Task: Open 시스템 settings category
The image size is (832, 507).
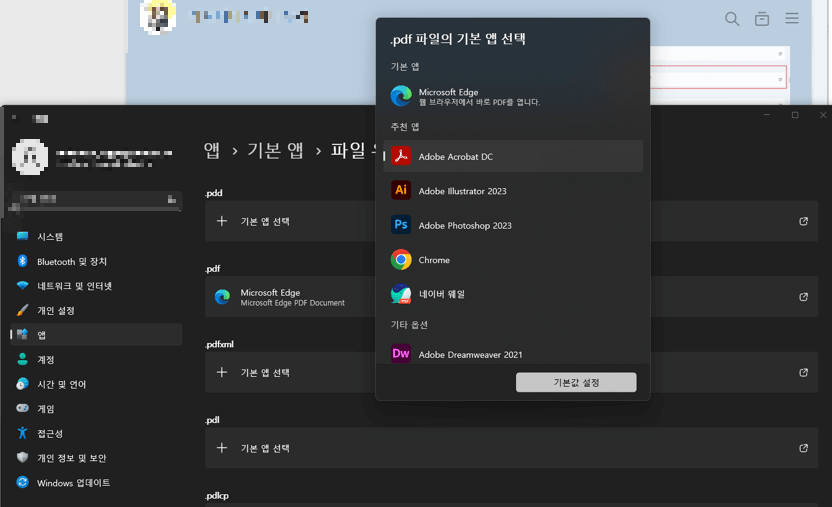Action: 96,237
